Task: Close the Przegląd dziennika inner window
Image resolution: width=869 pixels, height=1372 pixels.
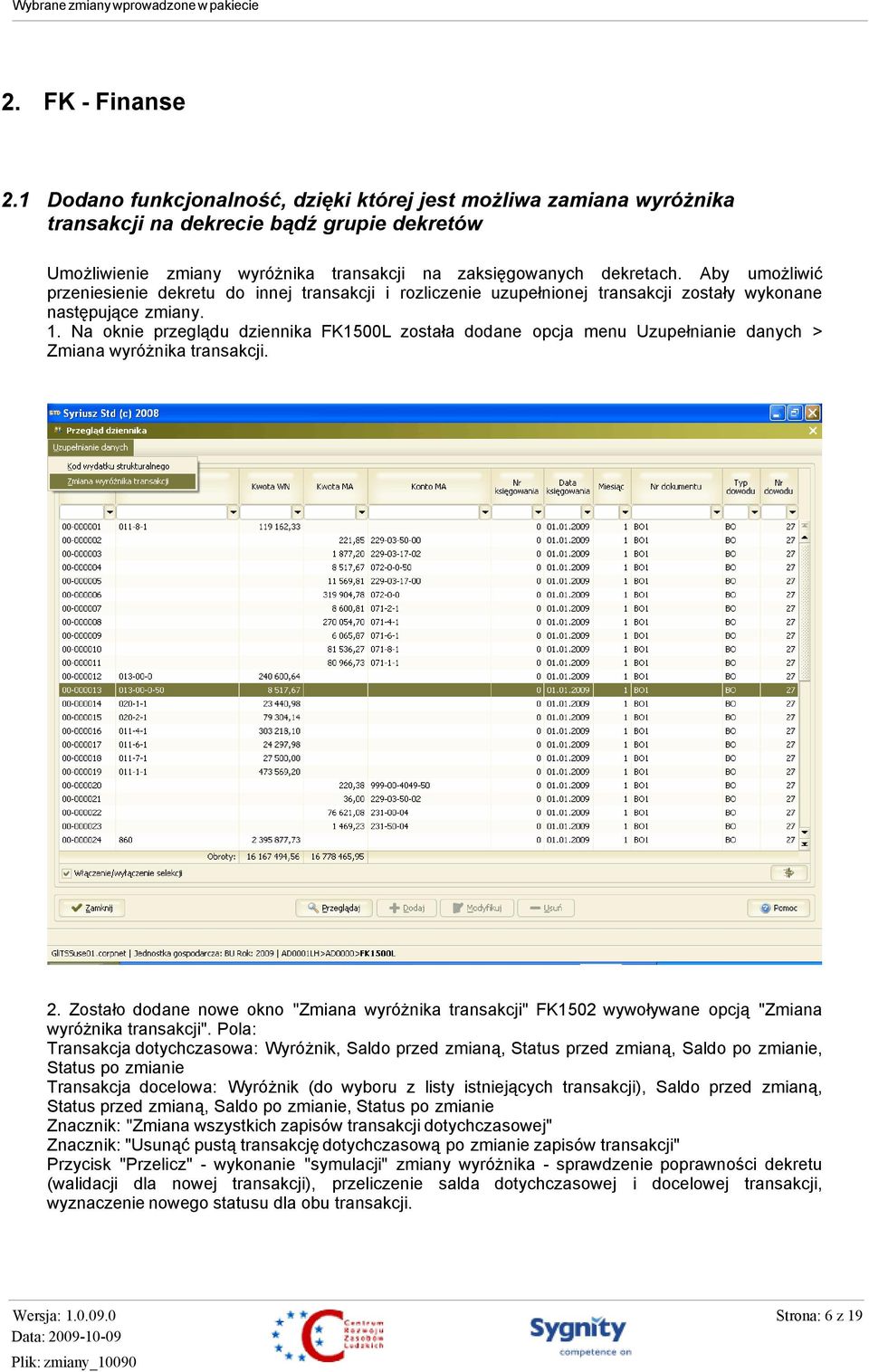Action: 813,431
